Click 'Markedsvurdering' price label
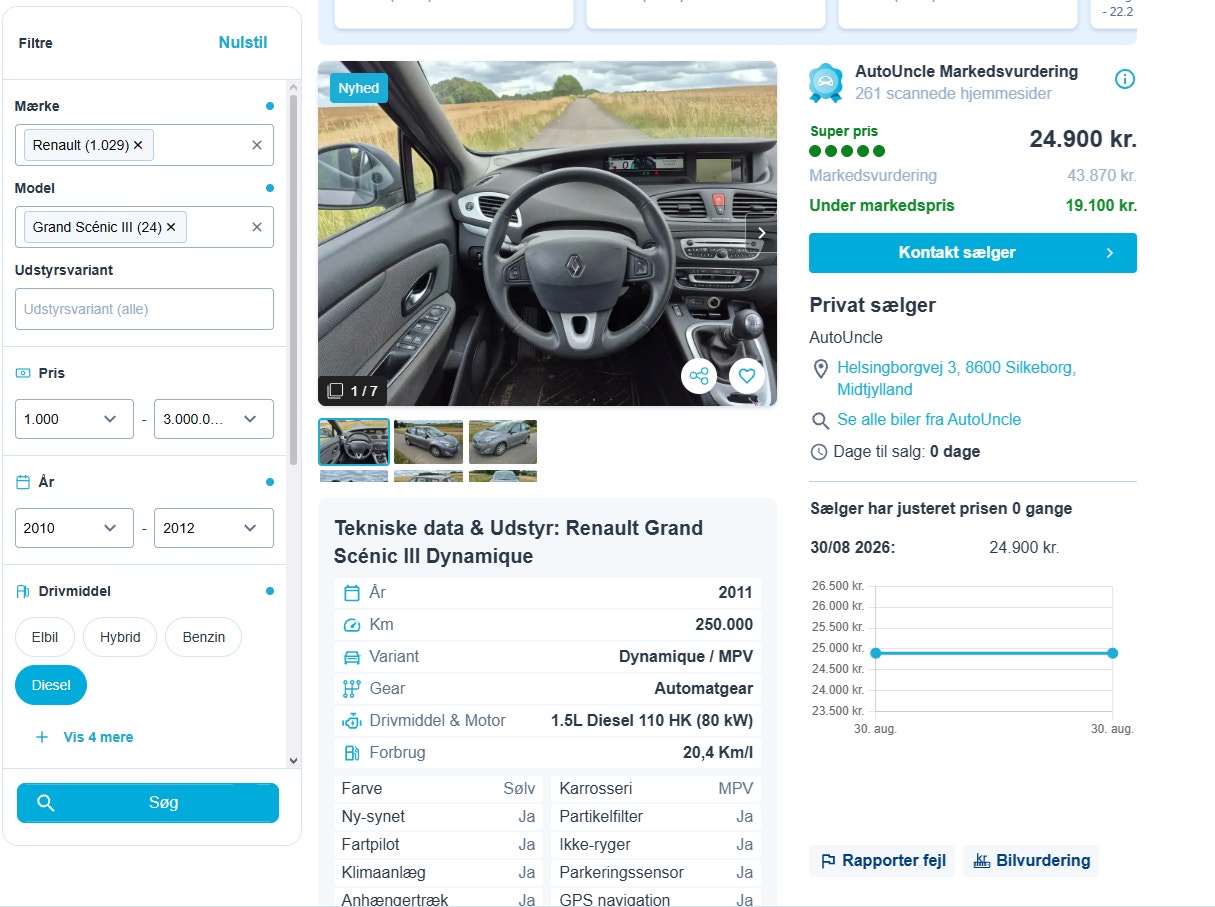 click(873, 176)
